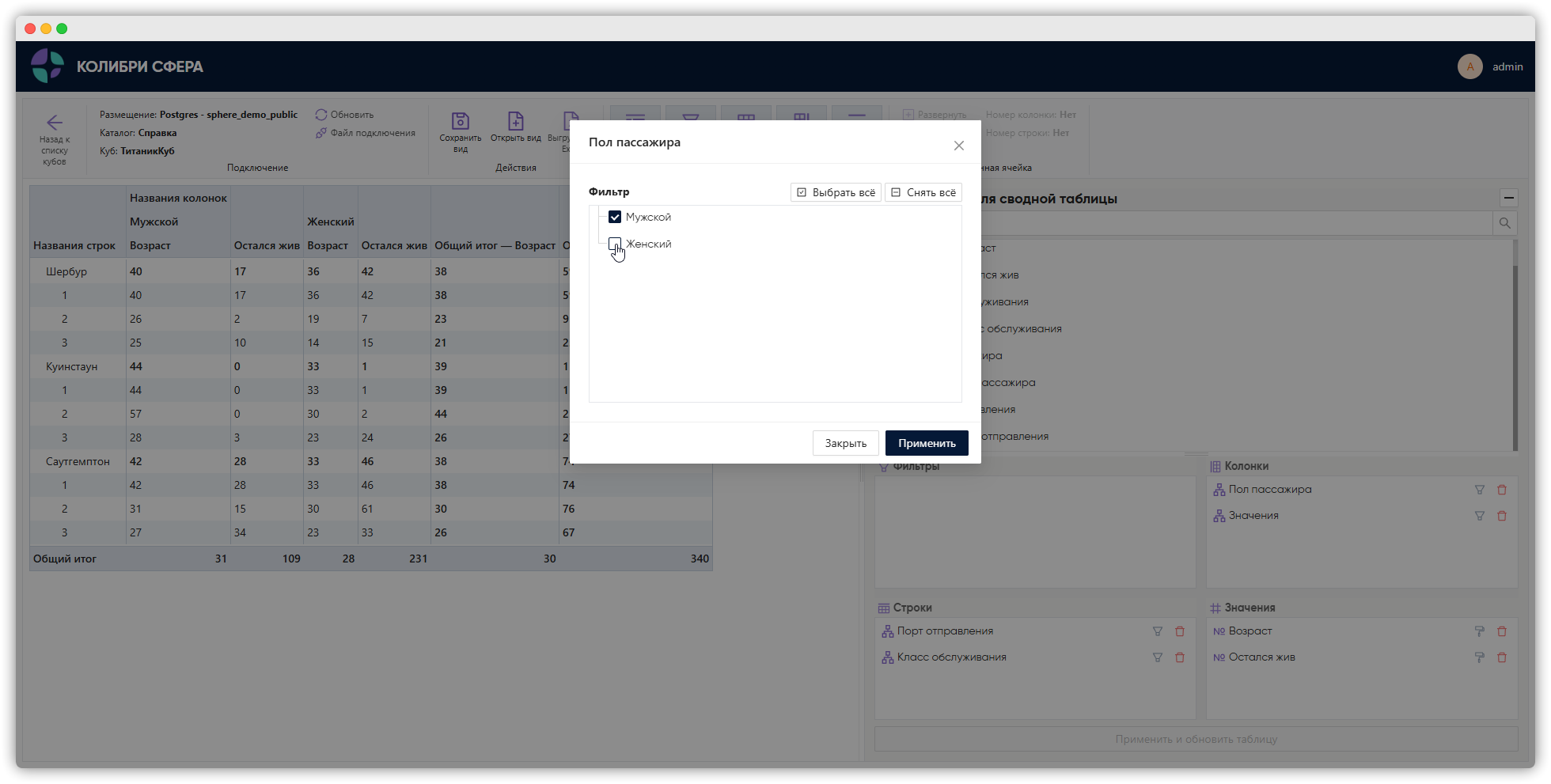The height and width of the screenshot is (784, 1551).
Task: Click the Мужской column group header
Action: coord(154,222)
